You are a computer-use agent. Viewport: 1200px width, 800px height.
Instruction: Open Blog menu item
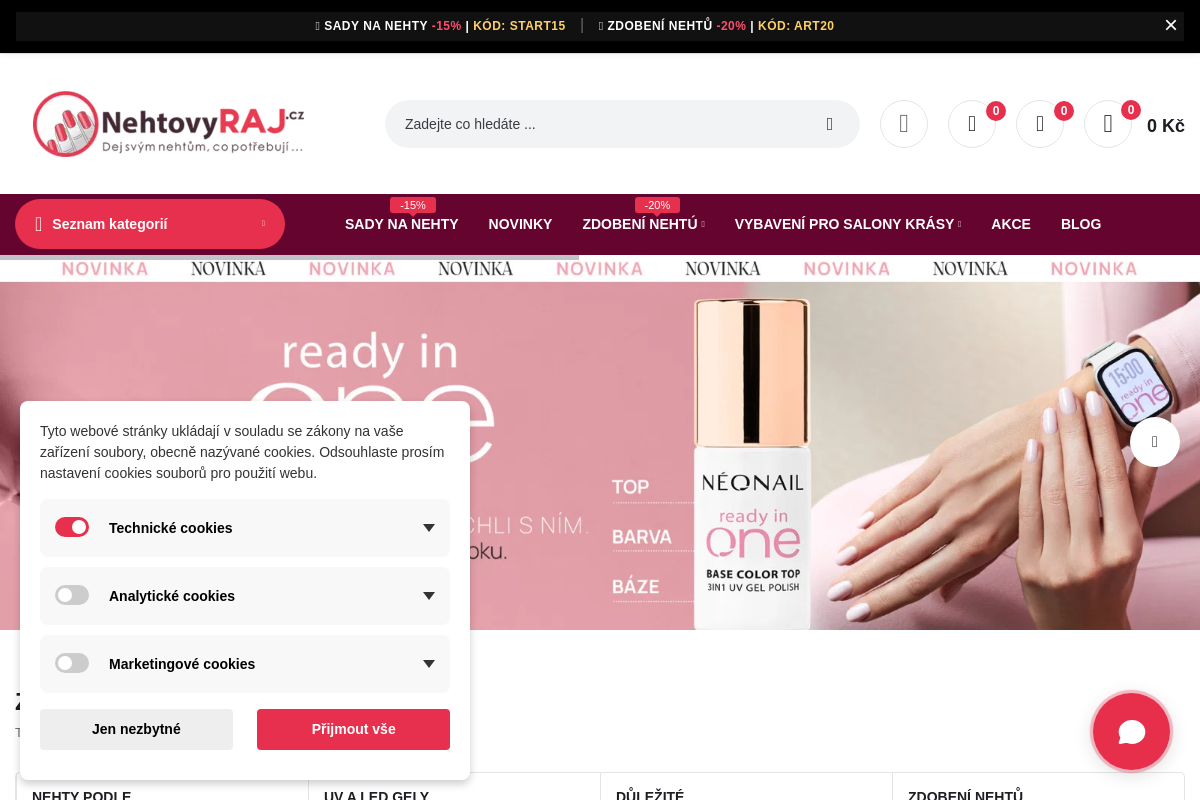1081,224
